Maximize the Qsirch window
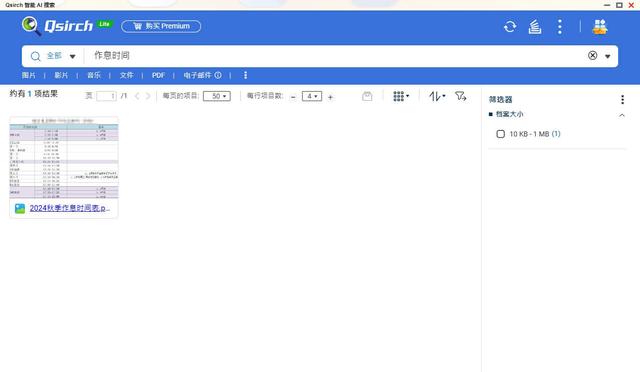 point(619,5)
